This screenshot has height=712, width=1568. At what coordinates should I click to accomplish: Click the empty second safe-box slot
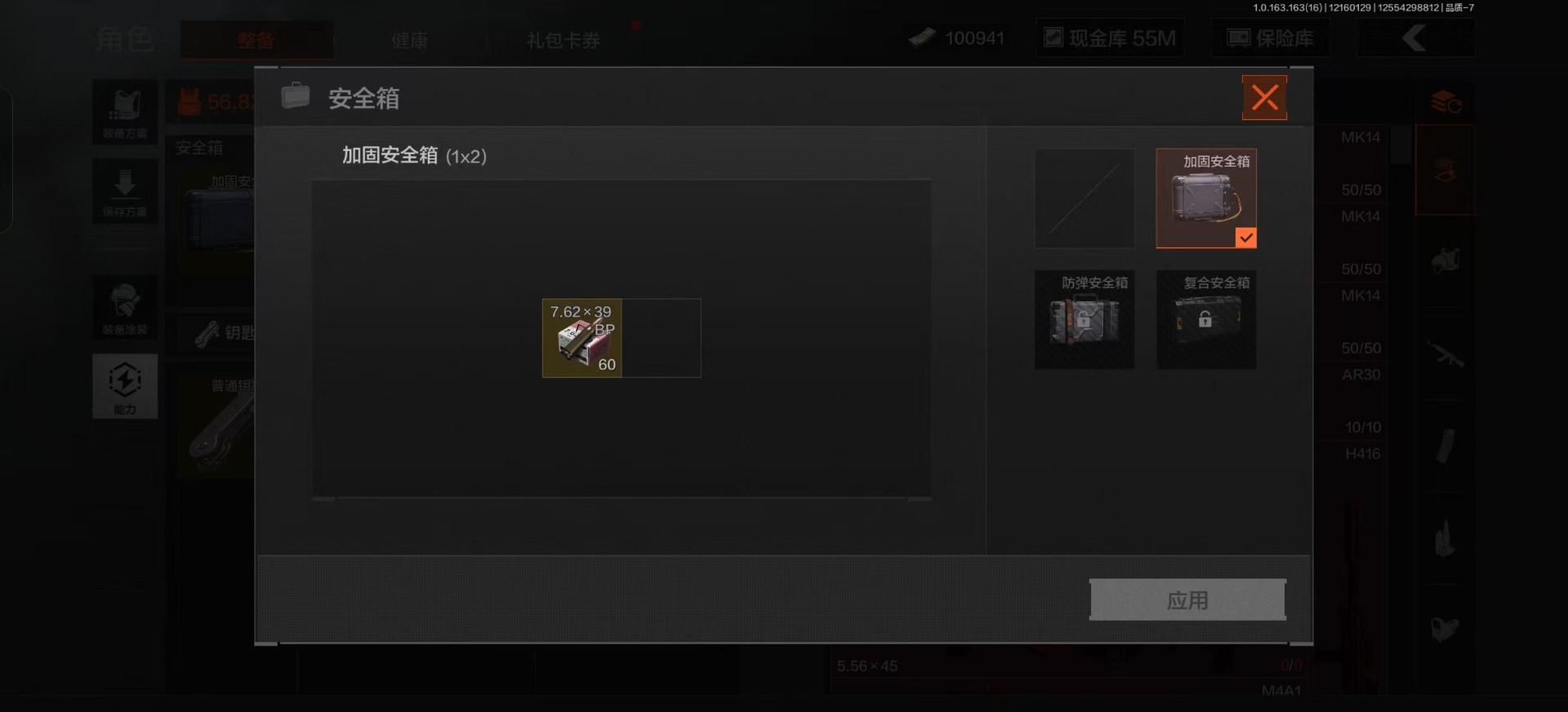click(x=661, y=338)
